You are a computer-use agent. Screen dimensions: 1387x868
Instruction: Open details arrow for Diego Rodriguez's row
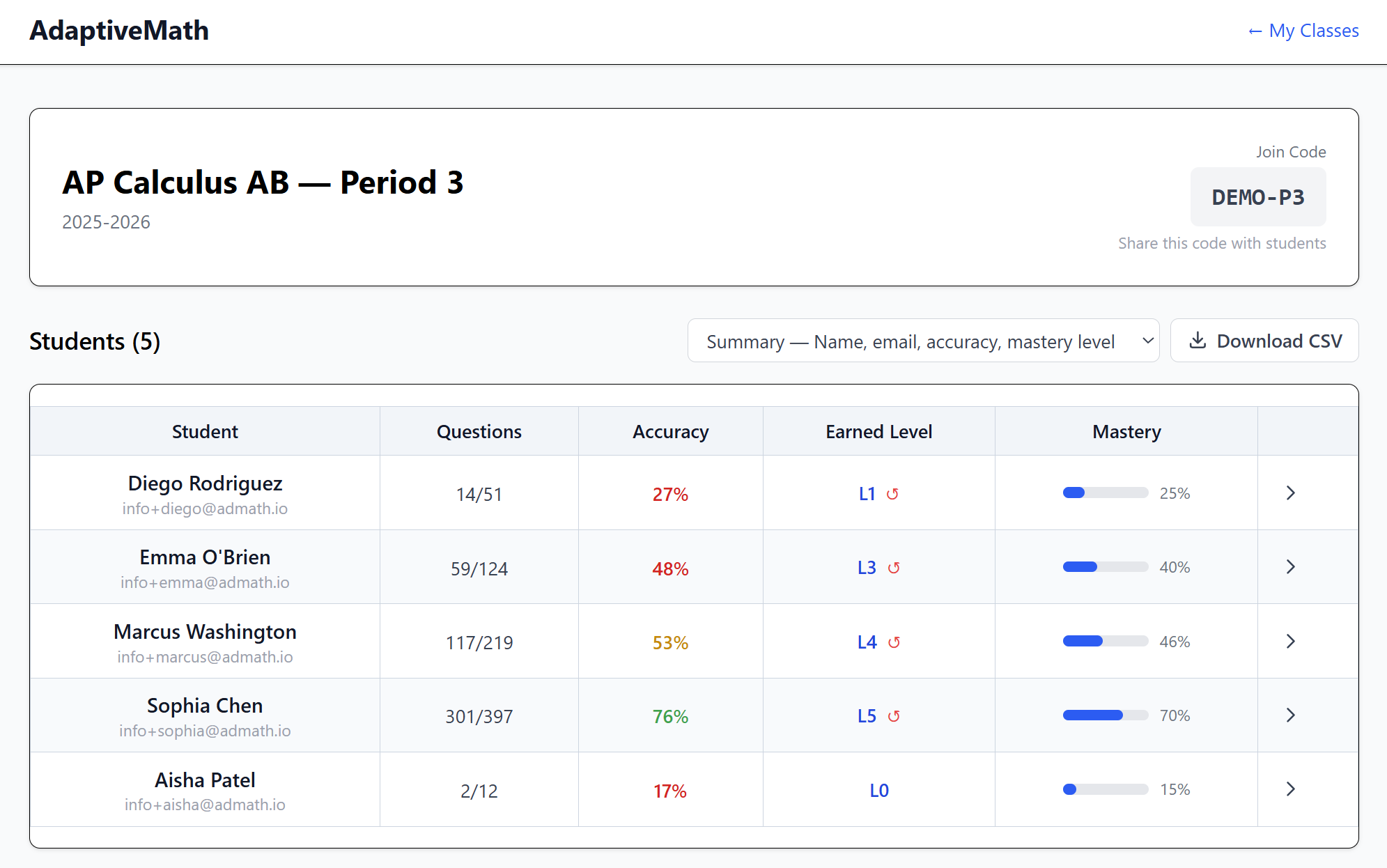click(x=1290, y=493)
